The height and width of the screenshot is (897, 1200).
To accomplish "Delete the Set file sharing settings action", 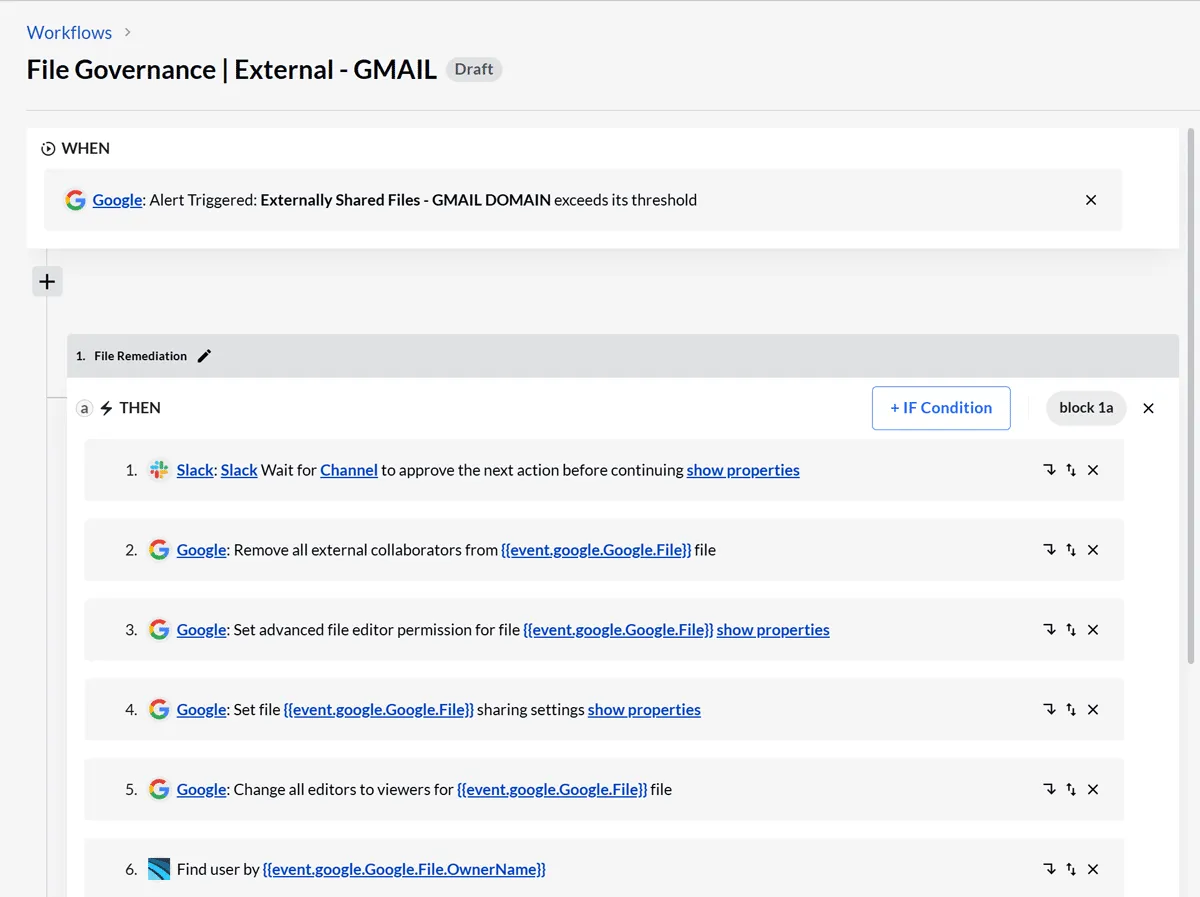I will 1093,710.
